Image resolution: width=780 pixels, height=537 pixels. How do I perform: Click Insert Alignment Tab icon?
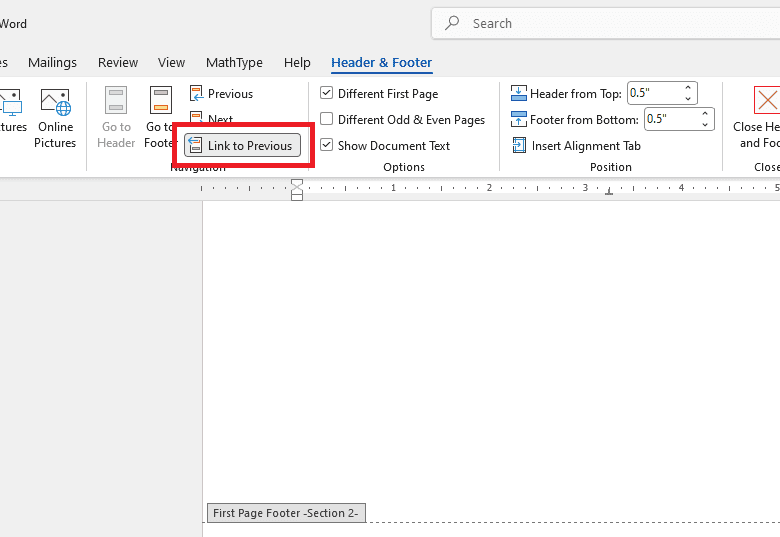click(x=519, y=145)
